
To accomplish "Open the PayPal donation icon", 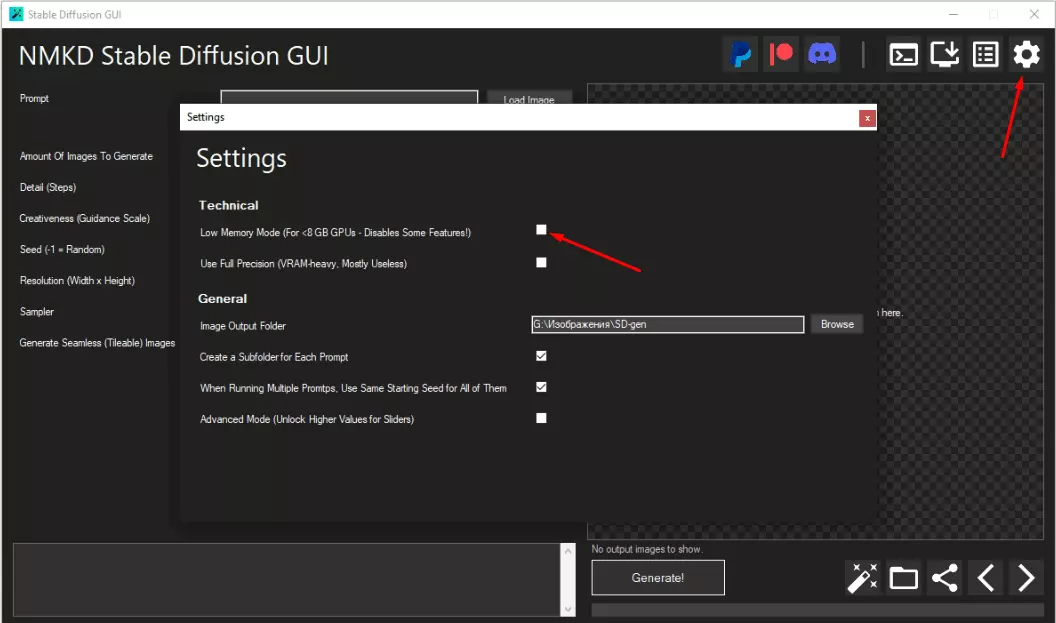I will (x=740, y=55).
